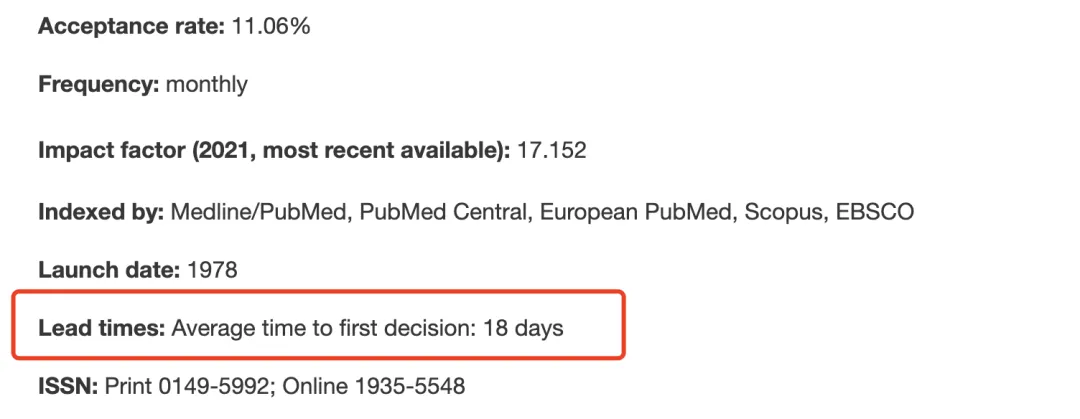
Task: Select the word "monthly"
Action: click(207, 85)
